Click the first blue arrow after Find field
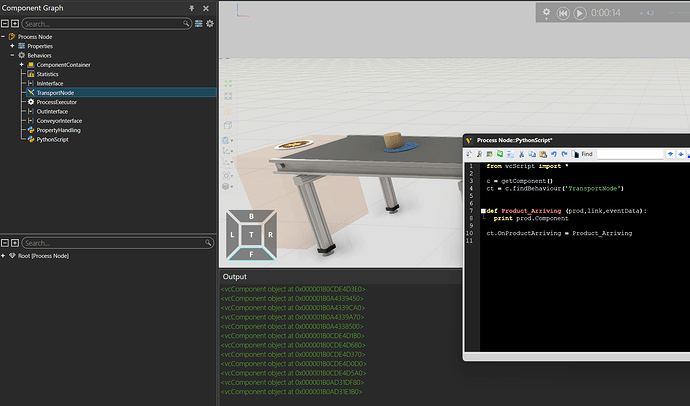Screen dimensions: 690x406 (670, 154)
